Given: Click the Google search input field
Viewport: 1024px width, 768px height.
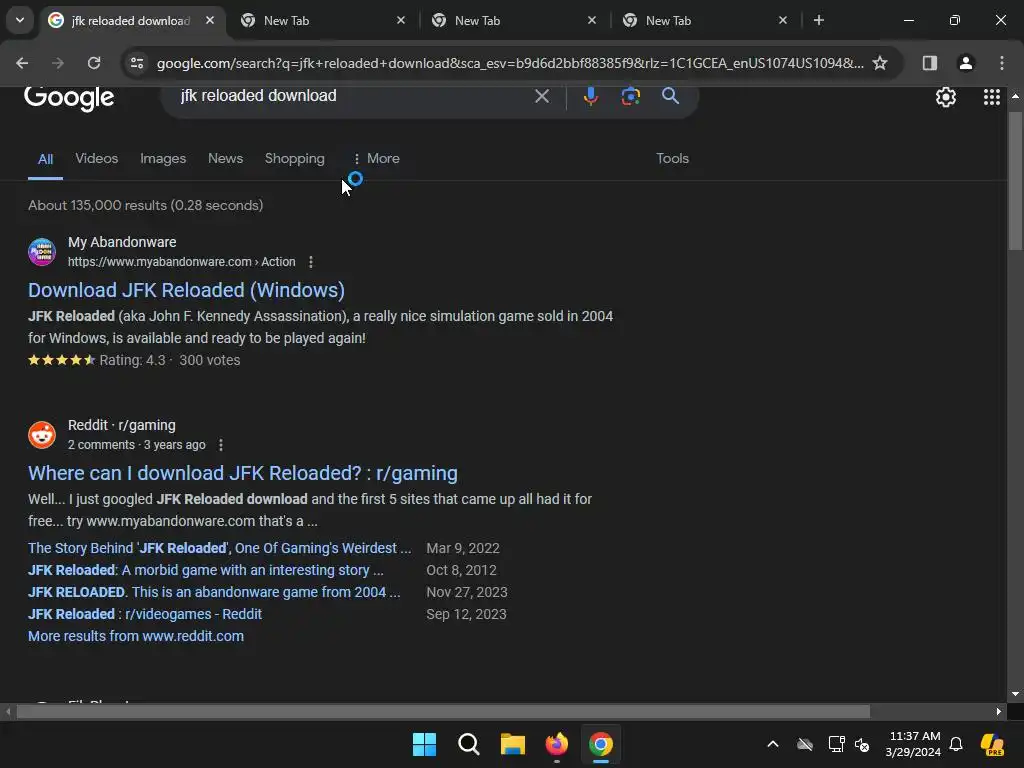Looking at the screenshot, I should 353,96.
